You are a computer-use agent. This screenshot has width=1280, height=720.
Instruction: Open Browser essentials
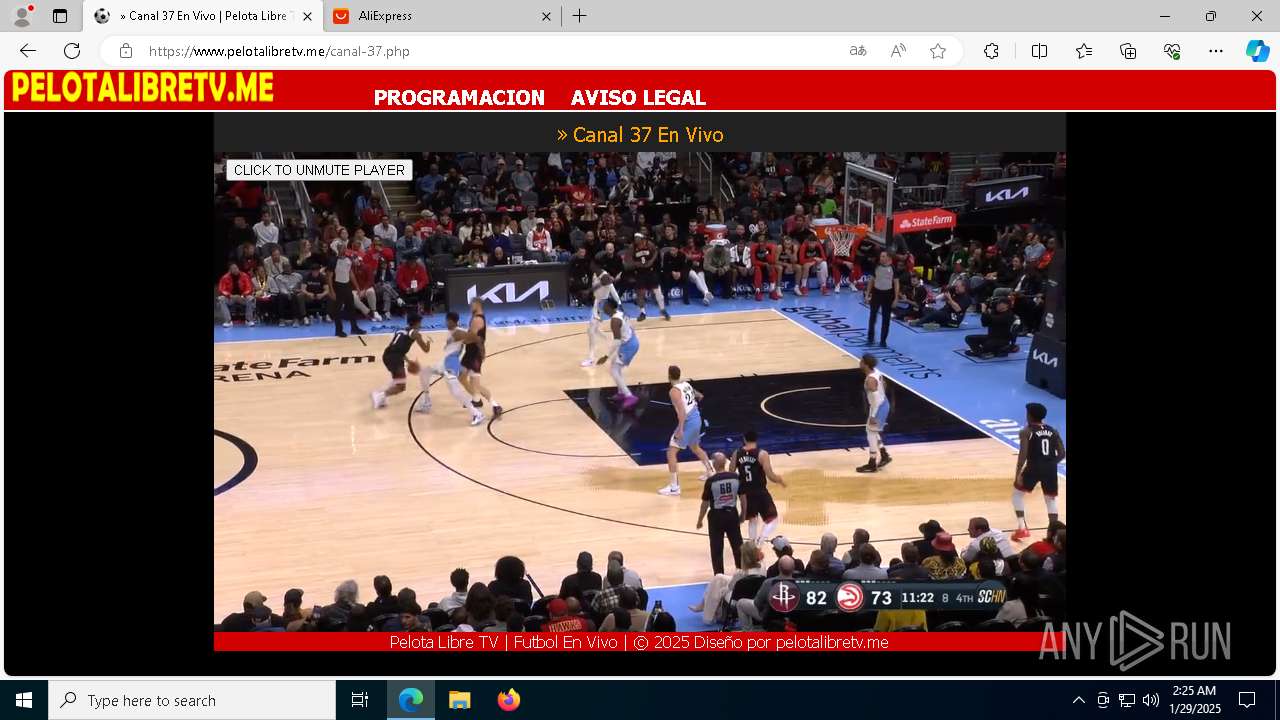tap(1172, 51)
